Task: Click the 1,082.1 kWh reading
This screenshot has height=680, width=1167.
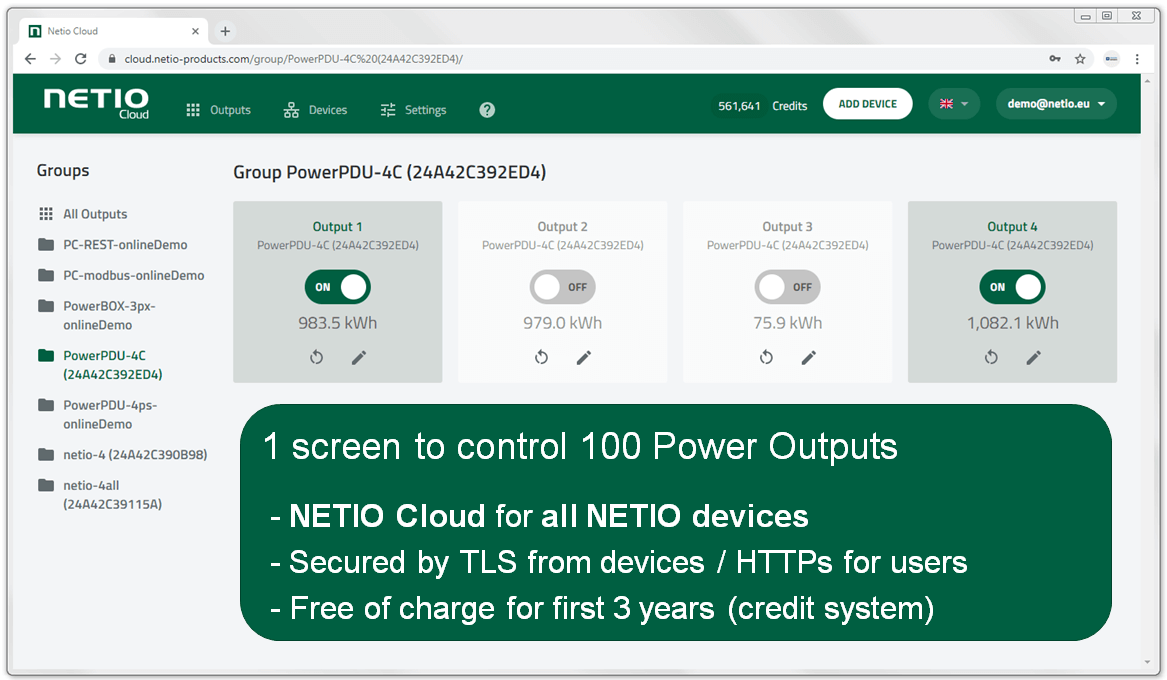Action: click(1013, 323)
